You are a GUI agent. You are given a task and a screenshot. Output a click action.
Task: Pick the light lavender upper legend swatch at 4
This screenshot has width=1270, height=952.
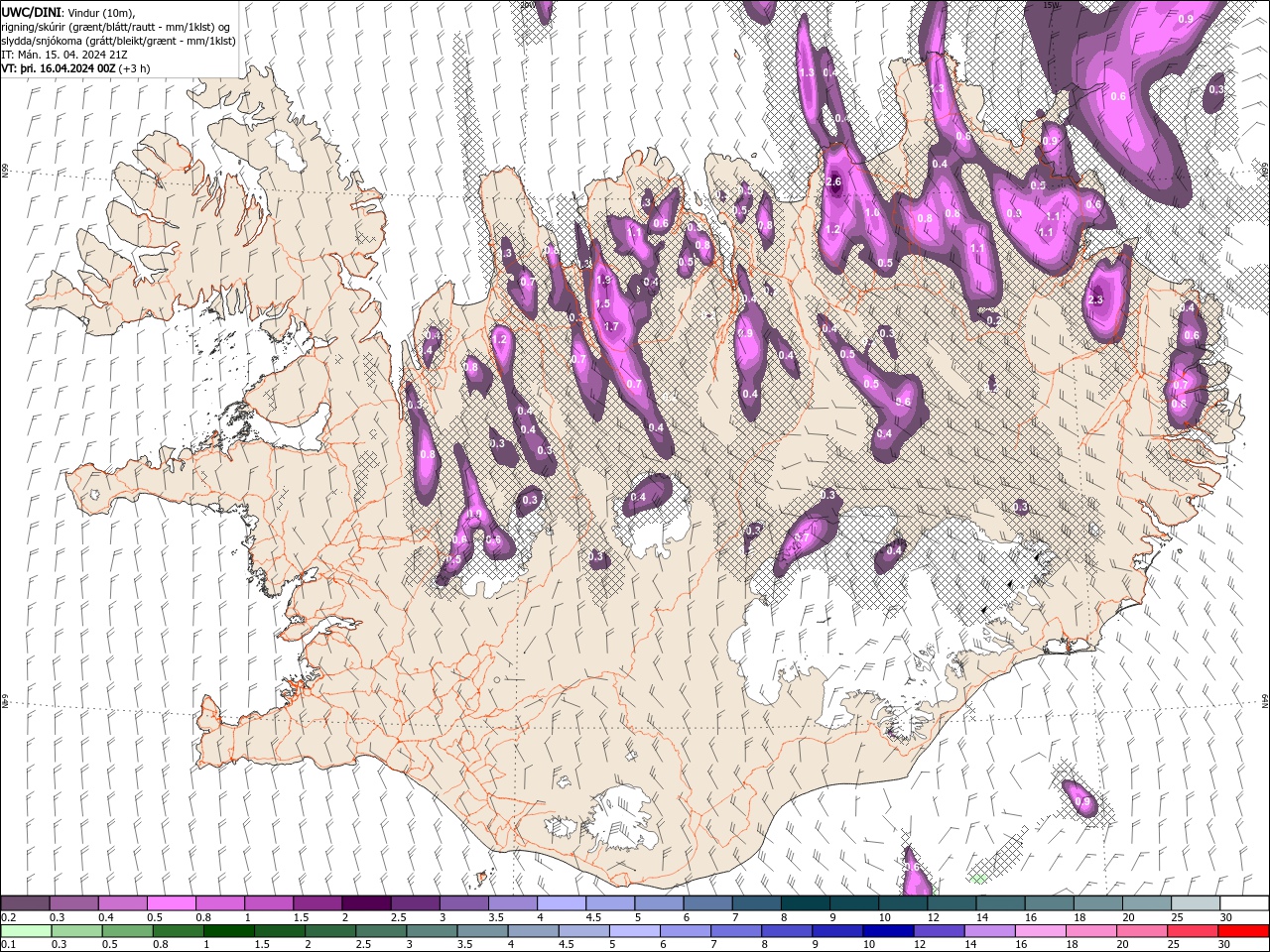[x=562, y=903]
